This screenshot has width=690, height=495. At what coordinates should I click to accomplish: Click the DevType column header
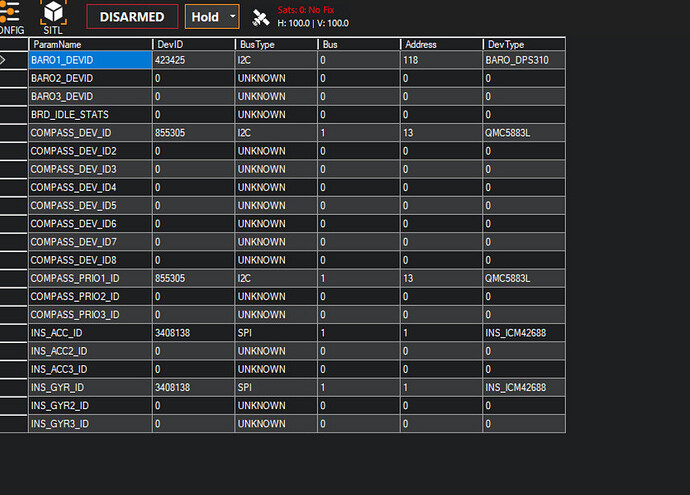pyautogui.click(x=524, y=44)
